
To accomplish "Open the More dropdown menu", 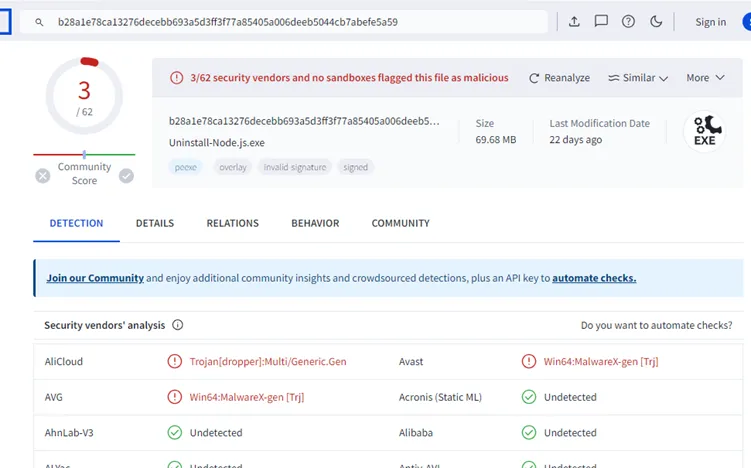I will 703,78.
